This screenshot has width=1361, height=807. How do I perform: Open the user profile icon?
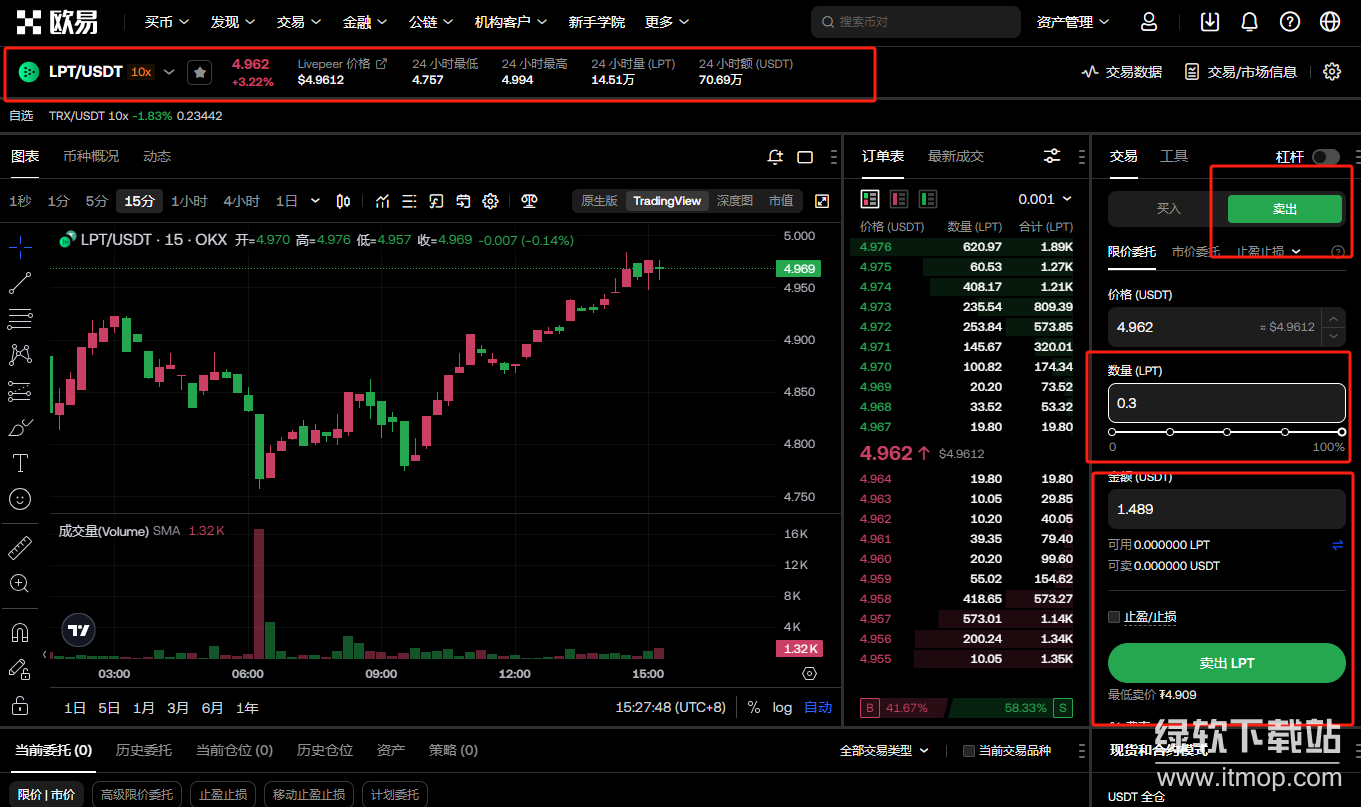coord(1149,22)
